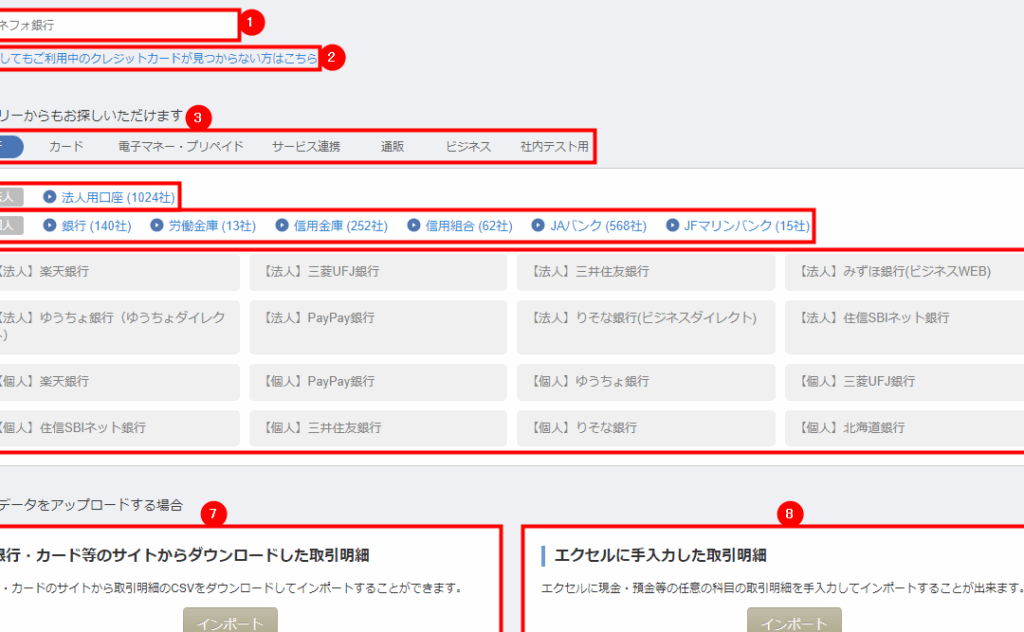Click the arrow icon next to JFマリンバンク (15社)
Screen dimensions: 1024x632
click(672, 226)
